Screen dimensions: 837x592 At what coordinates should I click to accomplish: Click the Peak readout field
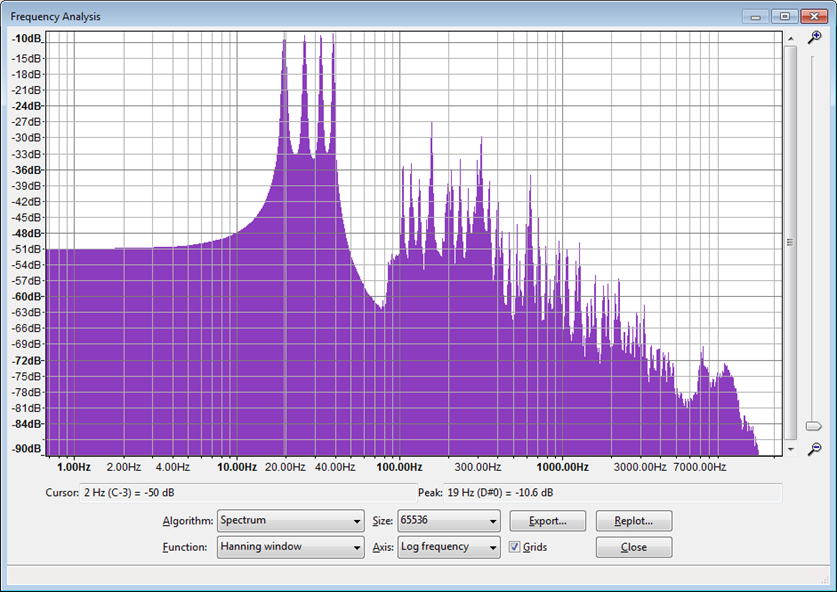click(613, 493)
